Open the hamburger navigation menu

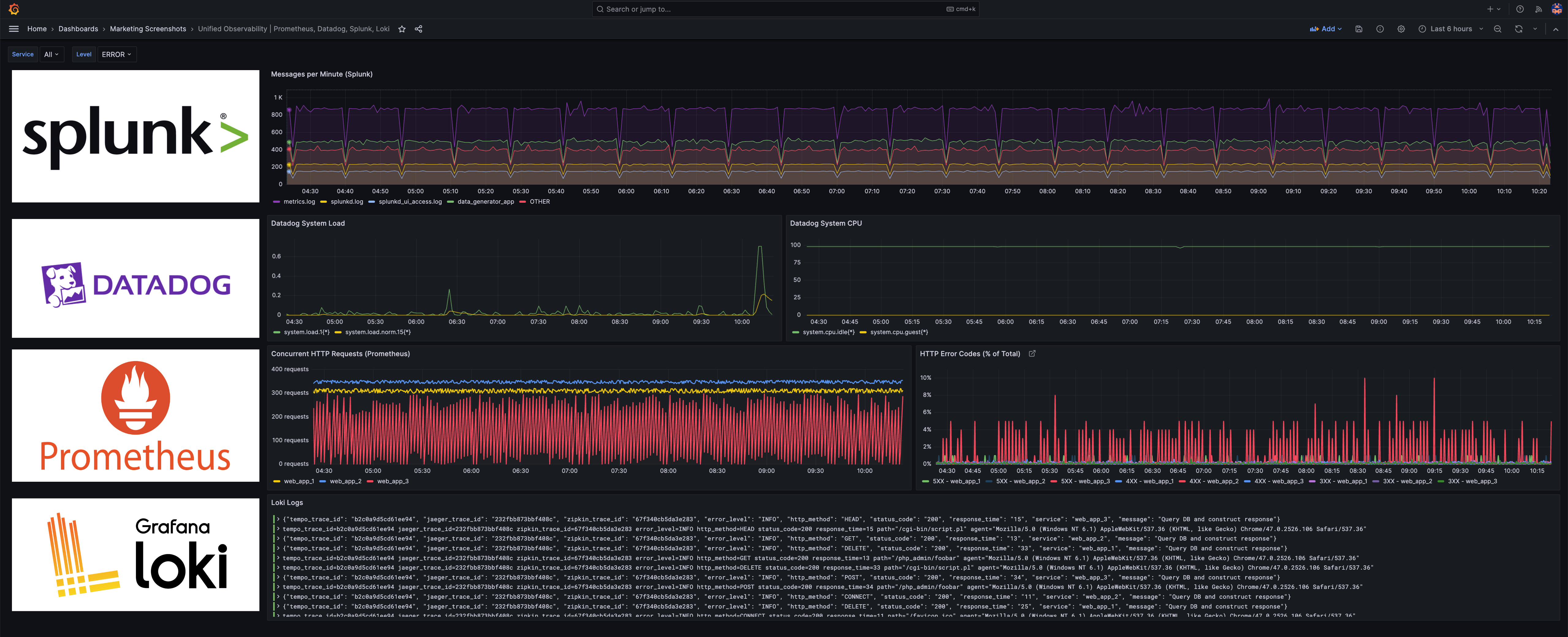13,28
